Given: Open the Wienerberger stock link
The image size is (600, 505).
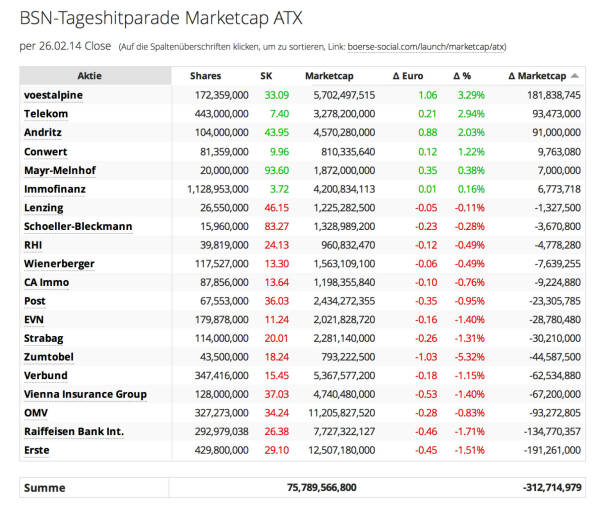Looking at the screenshot, I should pos(59,264).
